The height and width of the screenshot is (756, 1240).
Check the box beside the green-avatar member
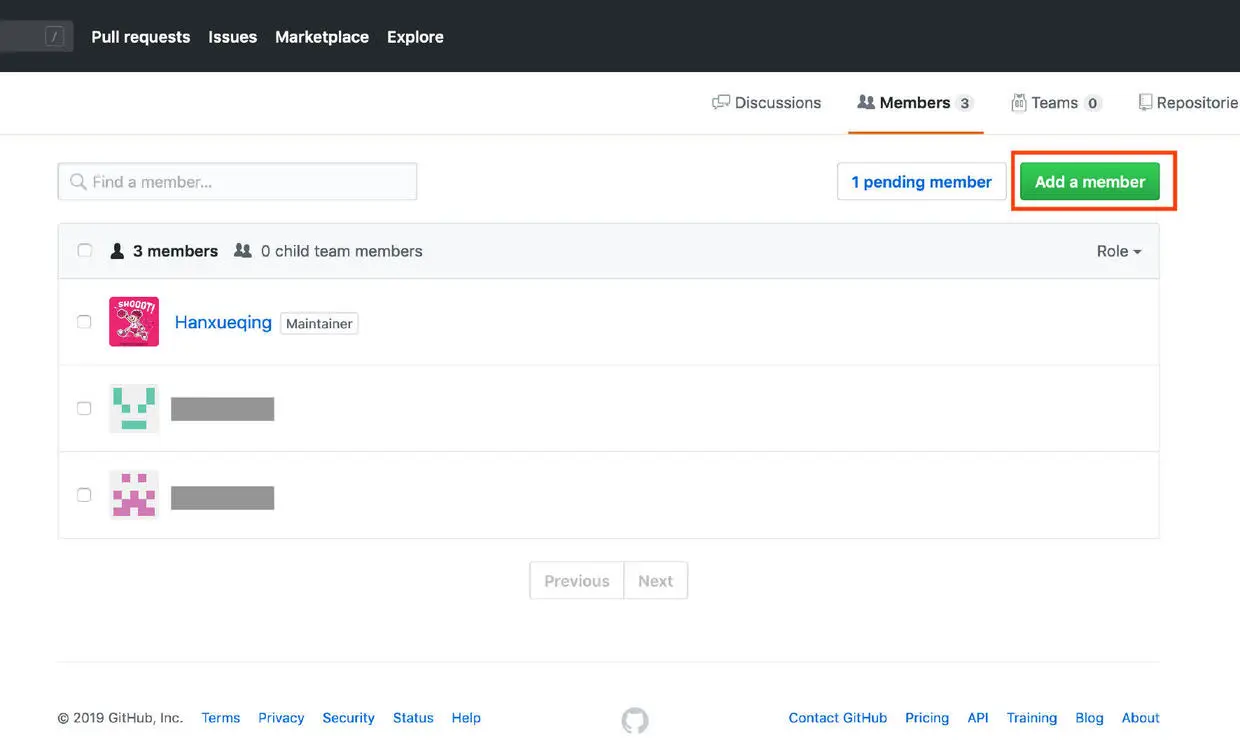click(x=85, y=408)
